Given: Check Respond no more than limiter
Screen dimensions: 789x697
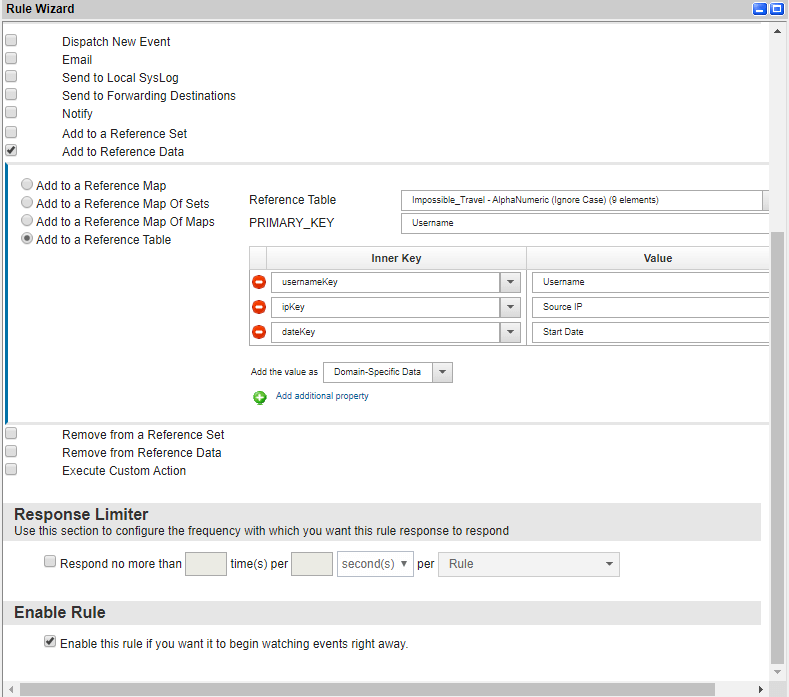Looking at the screenshot, I should (x=50, y=563).
